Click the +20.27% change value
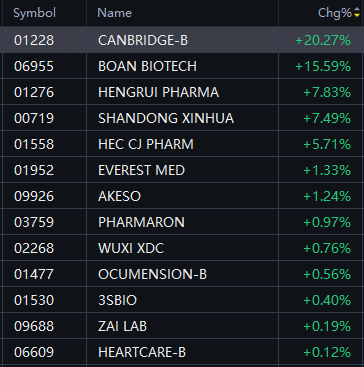Viewport: 364px width, 367px height. pyautogui.click(x=323, y=40)
